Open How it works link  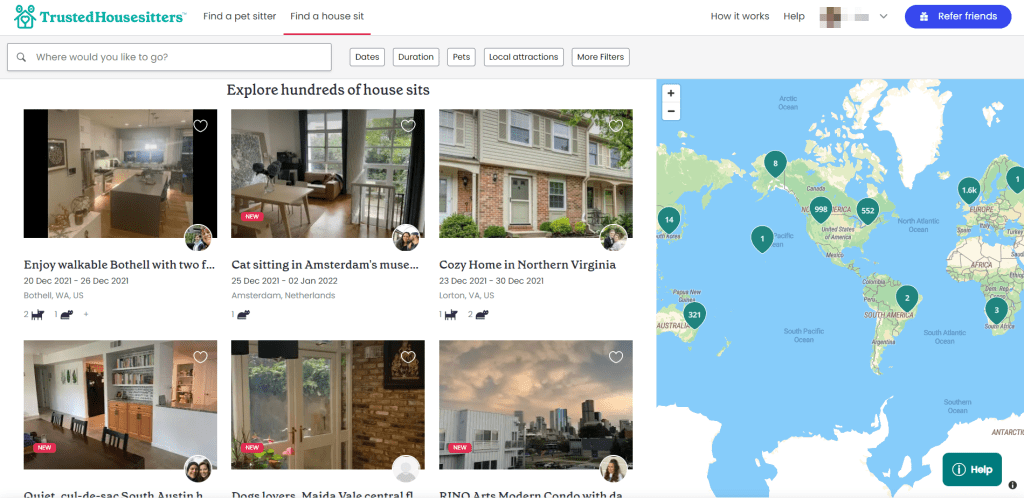(x=740, y=16)
